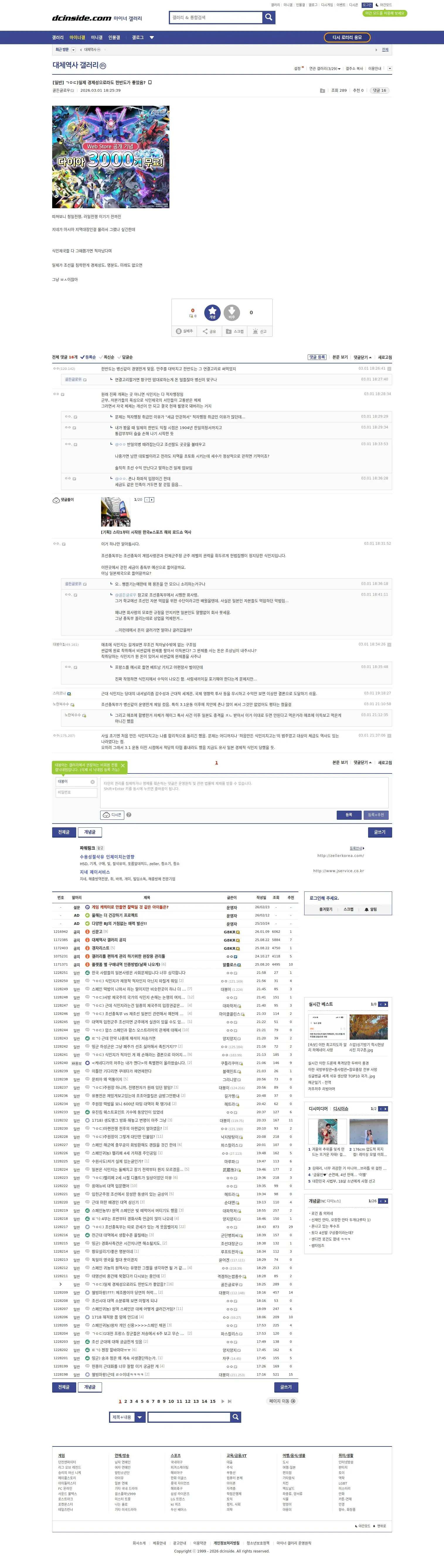The height and width of the screenshot is (1568, 444).
Task: Scrap the post with 스크랩 icon
Action: point(235,331)
